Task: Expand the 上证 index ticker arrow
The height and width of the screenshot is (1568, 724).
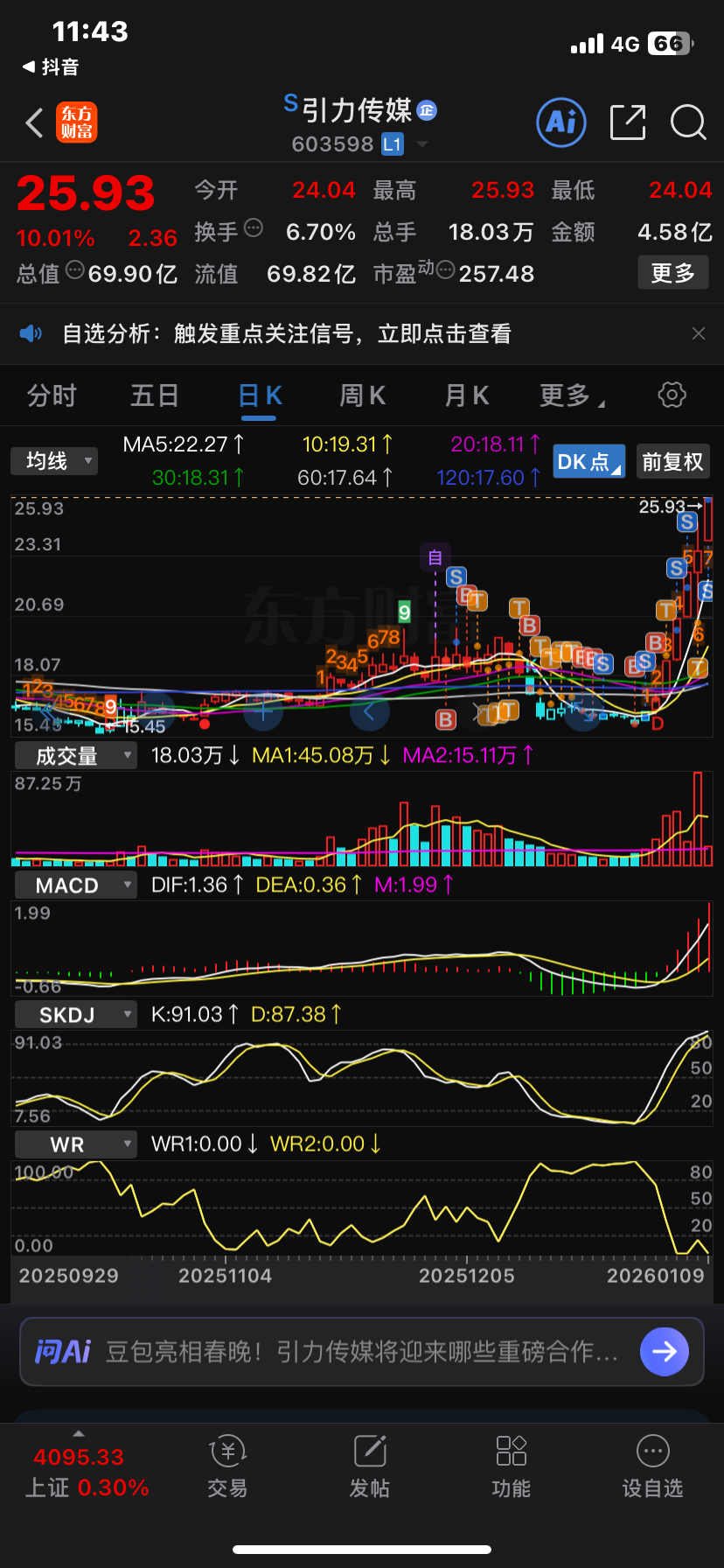Action: 79,1433
